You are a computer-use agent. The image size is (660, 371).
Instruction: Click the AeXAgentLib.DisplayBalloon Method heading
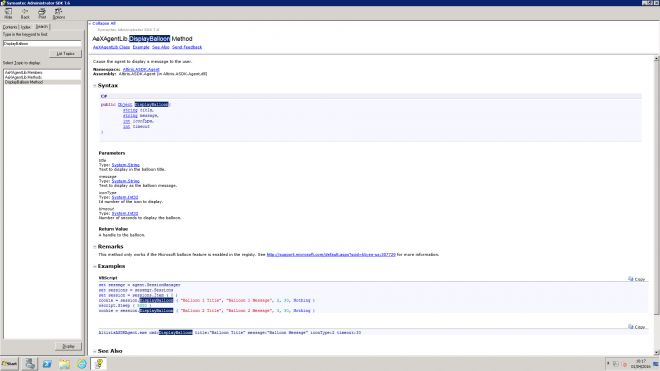142,39
